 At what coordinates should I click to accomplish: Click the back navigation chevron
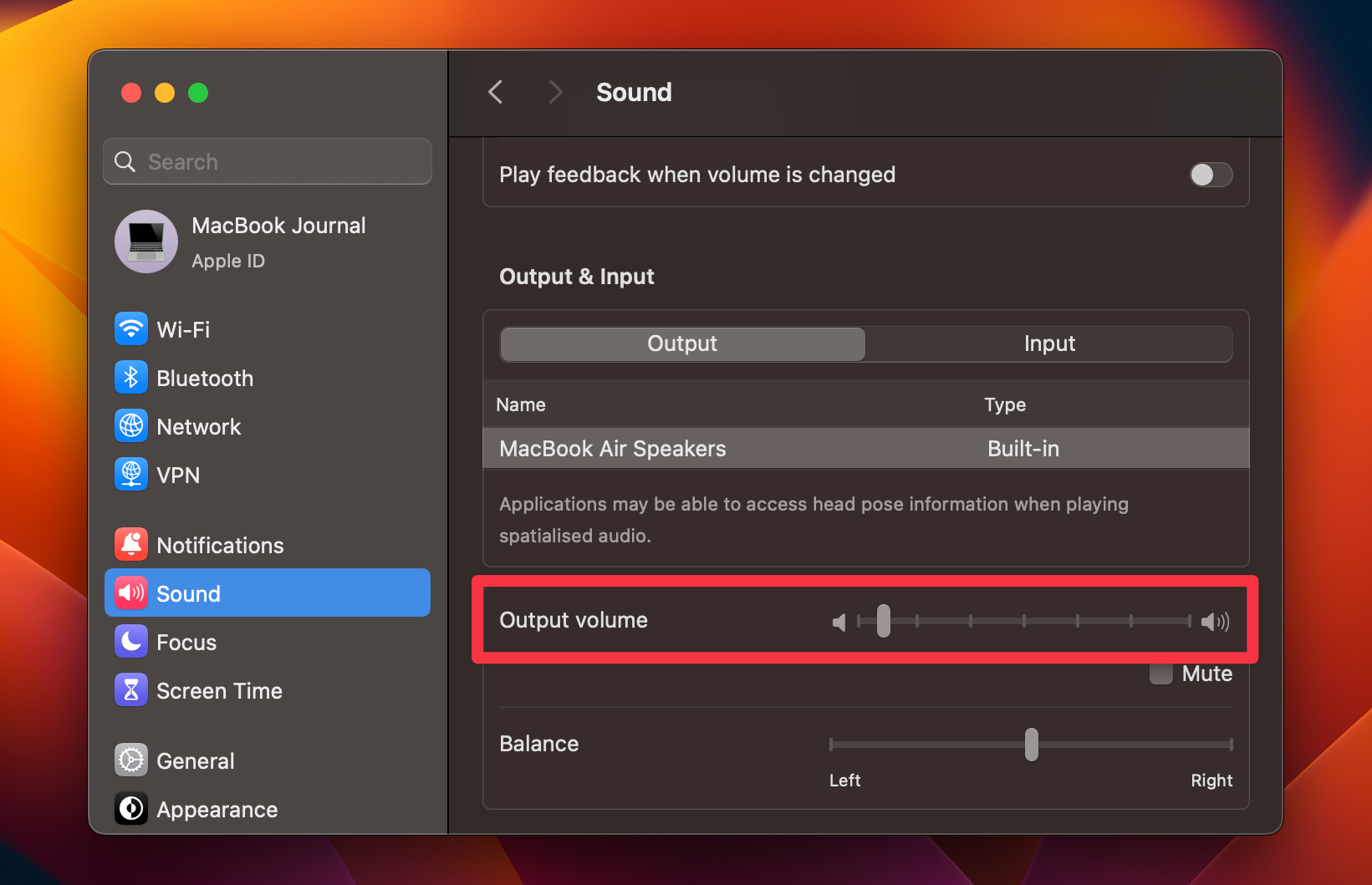pos(495,92)
